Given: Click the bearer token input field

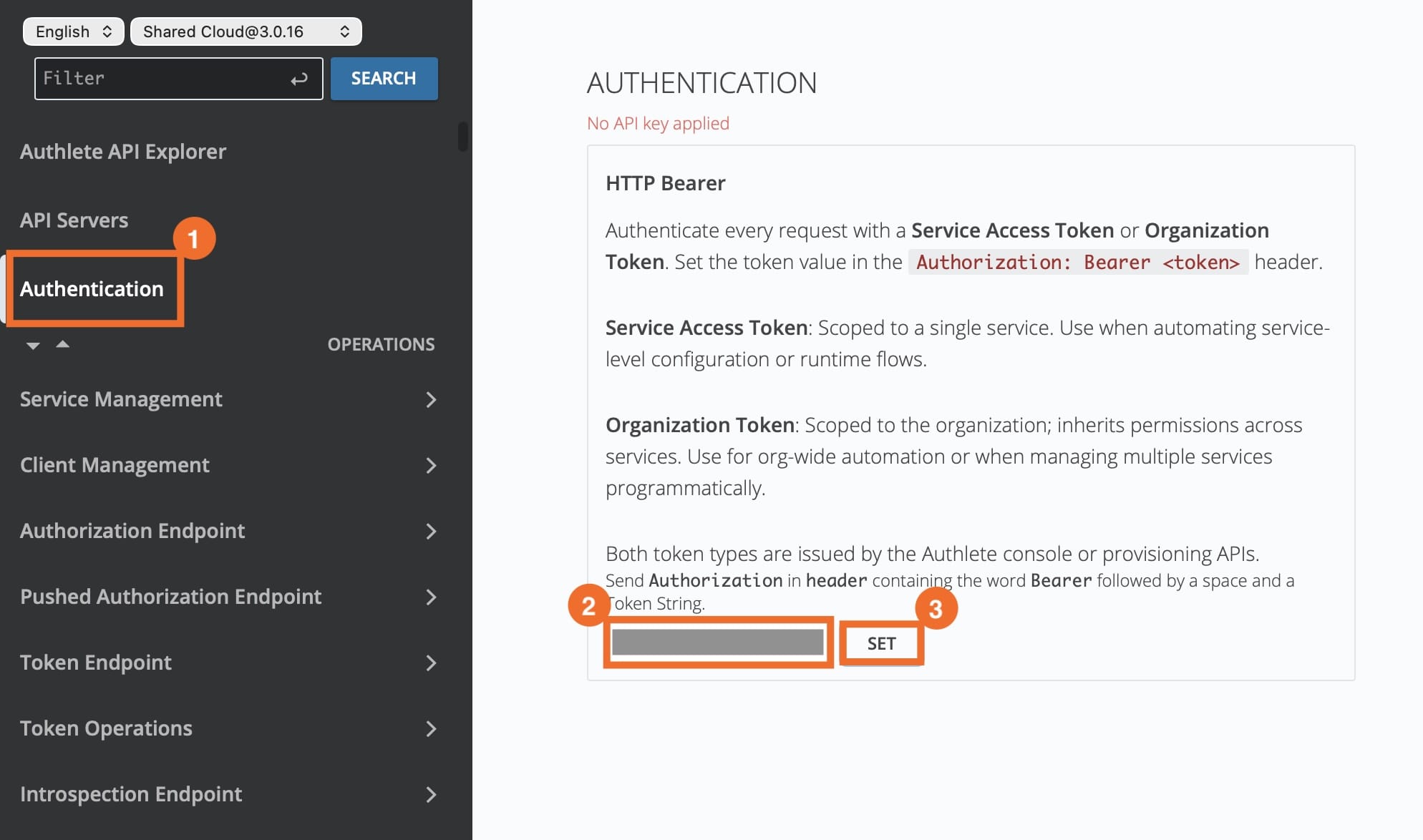Looking at the screenshot, I should [x=717, y=643].
